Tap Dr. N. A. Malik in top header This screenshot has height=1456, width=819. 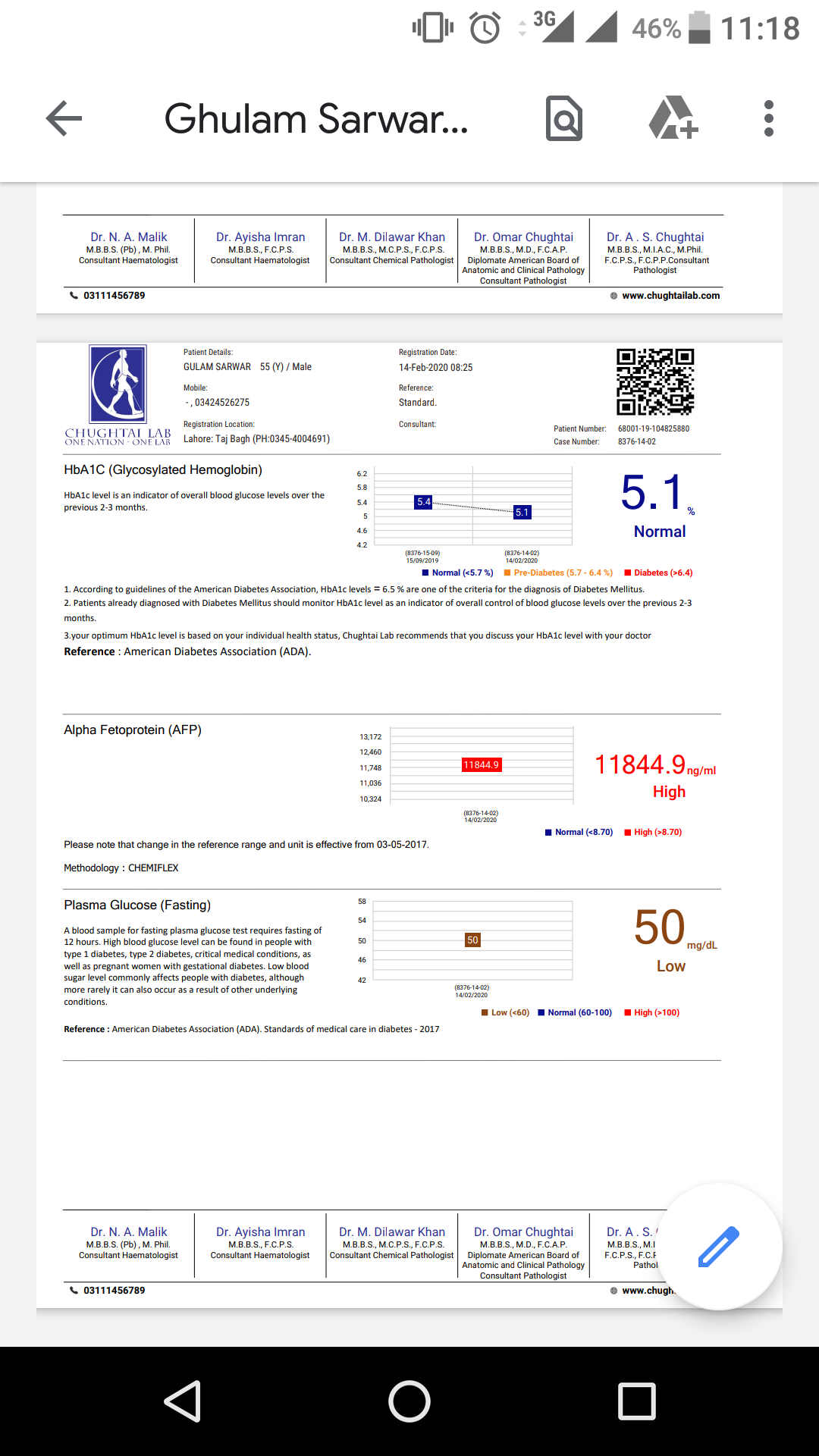click(128, 237)
